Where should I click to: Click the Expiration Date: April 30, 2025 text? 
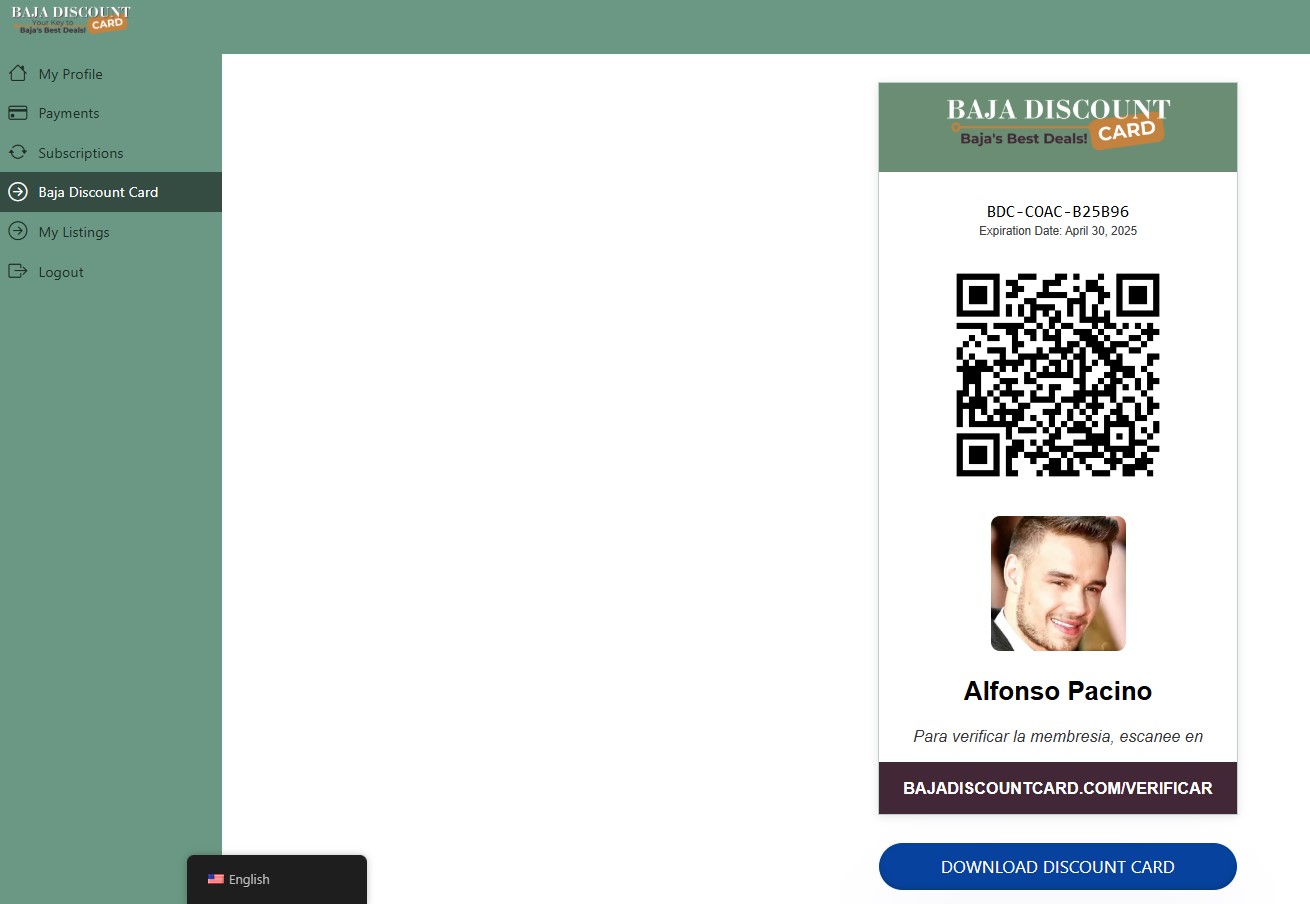(x=1058, y=231)
